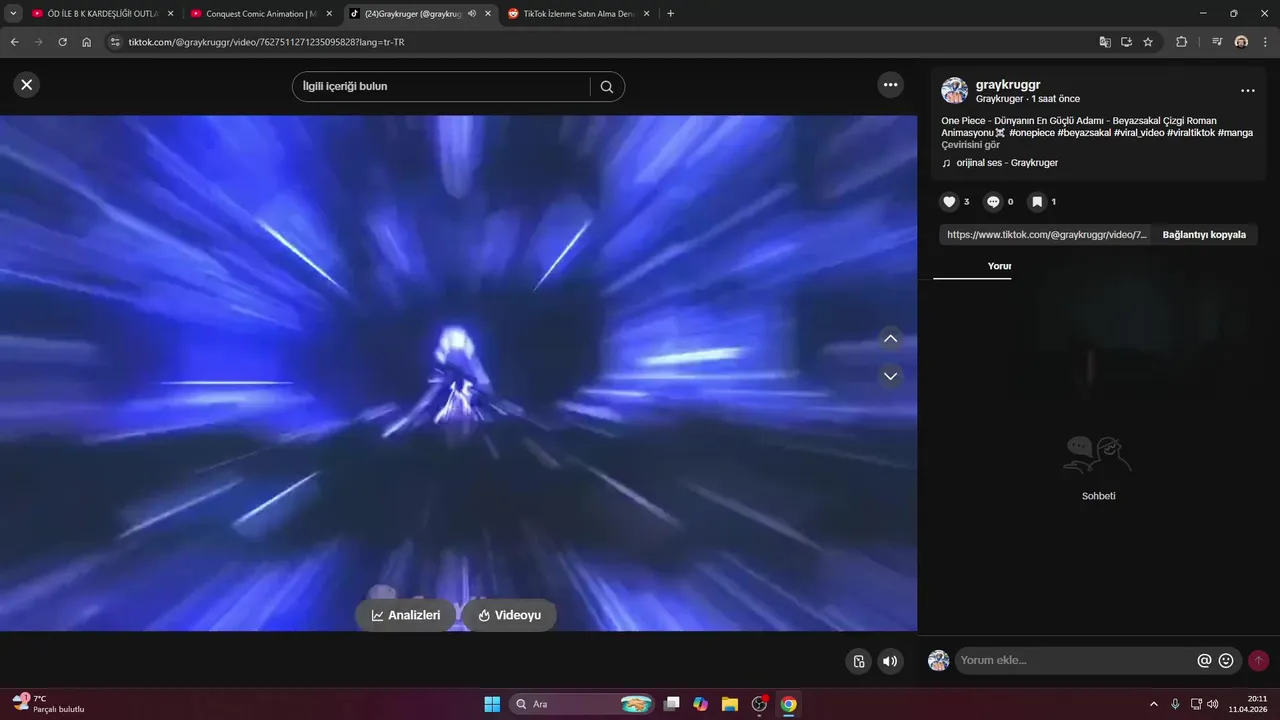The image size is (1280, 720).
Task: Click the red send comment arrow button
Action: (x=1258, y=660)
